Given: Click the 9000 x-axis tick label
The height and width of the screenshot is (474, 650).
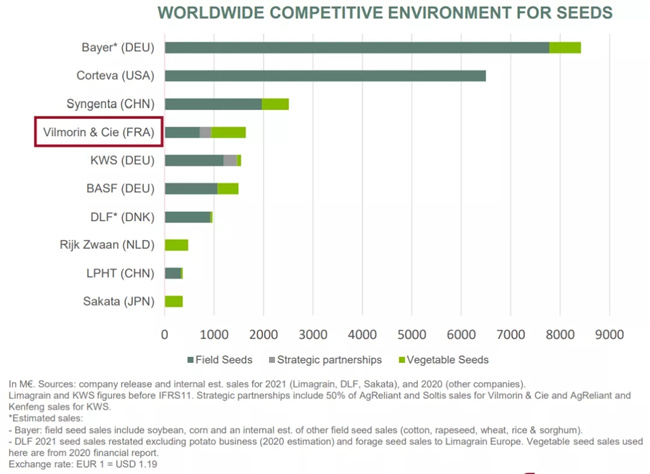Looking at the screenshot, I should click(x=609, y=333).
